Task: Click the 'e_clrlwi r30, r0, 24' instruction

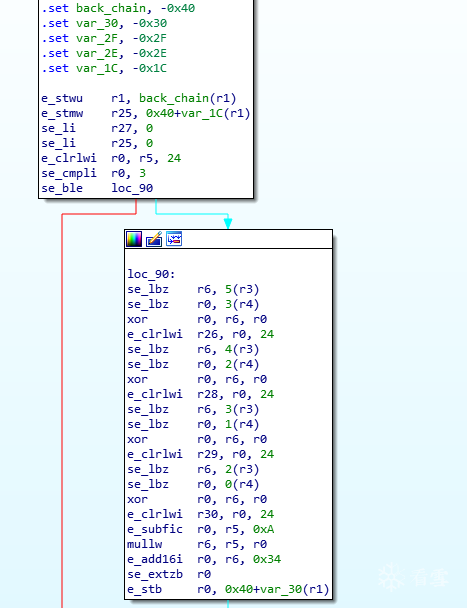Action: 201,514
